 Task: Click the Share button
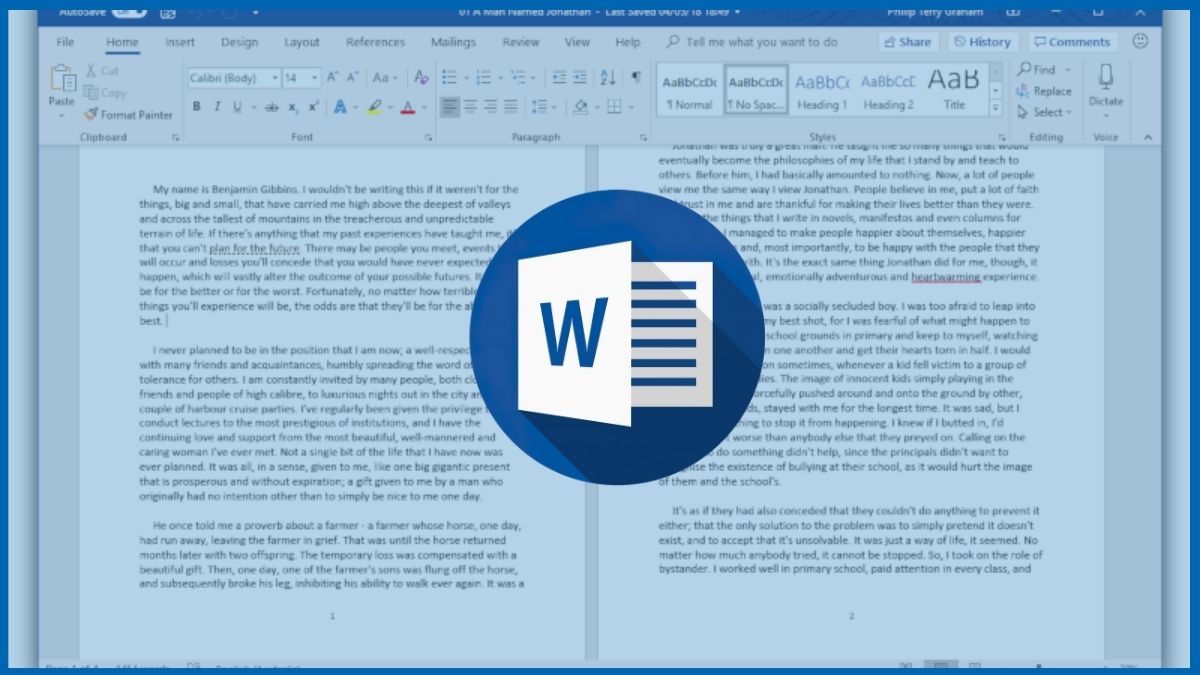(x=908, y=42)
